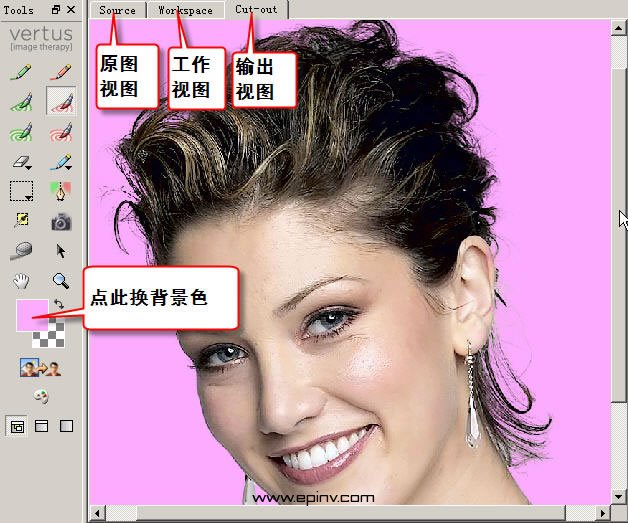628x523 pixels.
Task: Choose the green fill marker tool
Action: point(22,102)
